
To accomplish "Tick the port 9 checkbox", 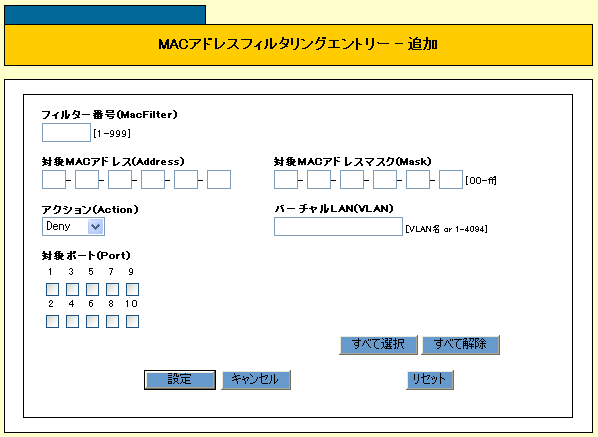I will point(132,289).
